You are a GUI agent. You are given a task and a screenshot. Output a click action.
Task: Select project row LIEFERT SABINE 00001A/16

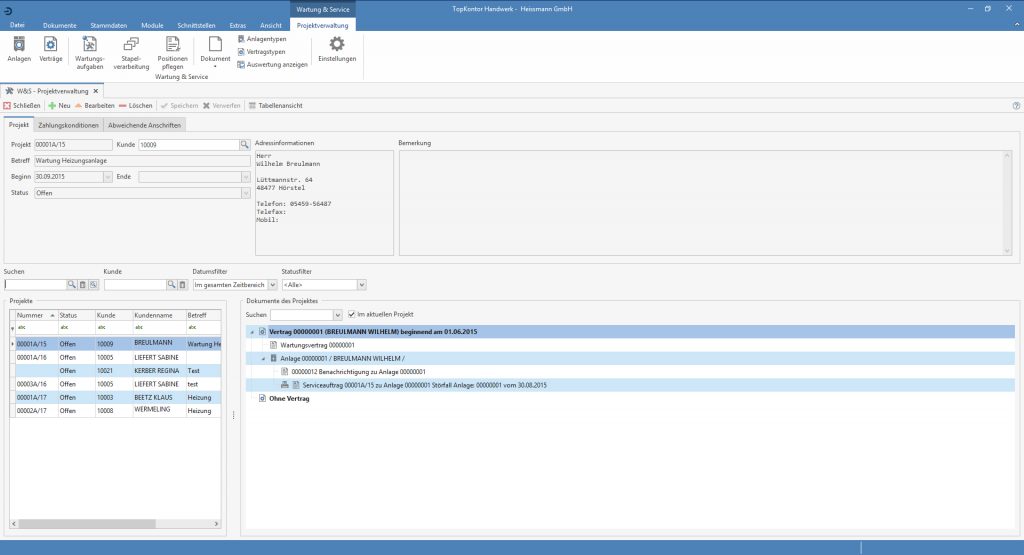point(116,358)
